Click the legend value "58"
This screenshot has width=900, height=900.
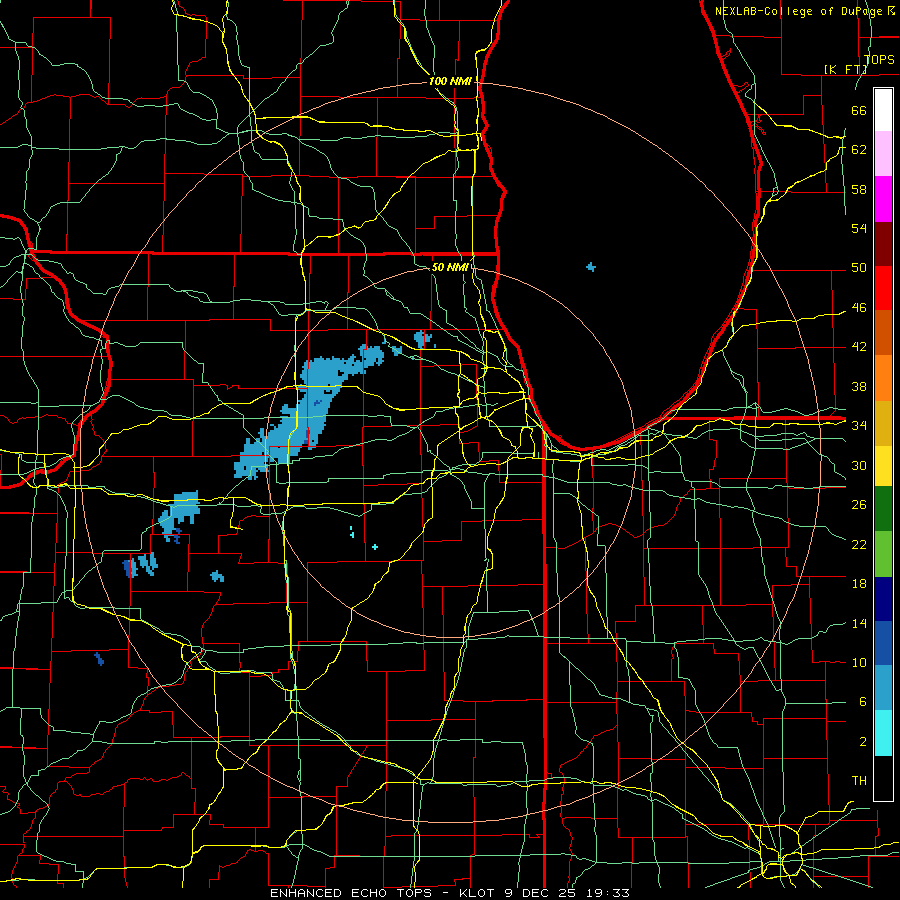[x=859, y=189]
